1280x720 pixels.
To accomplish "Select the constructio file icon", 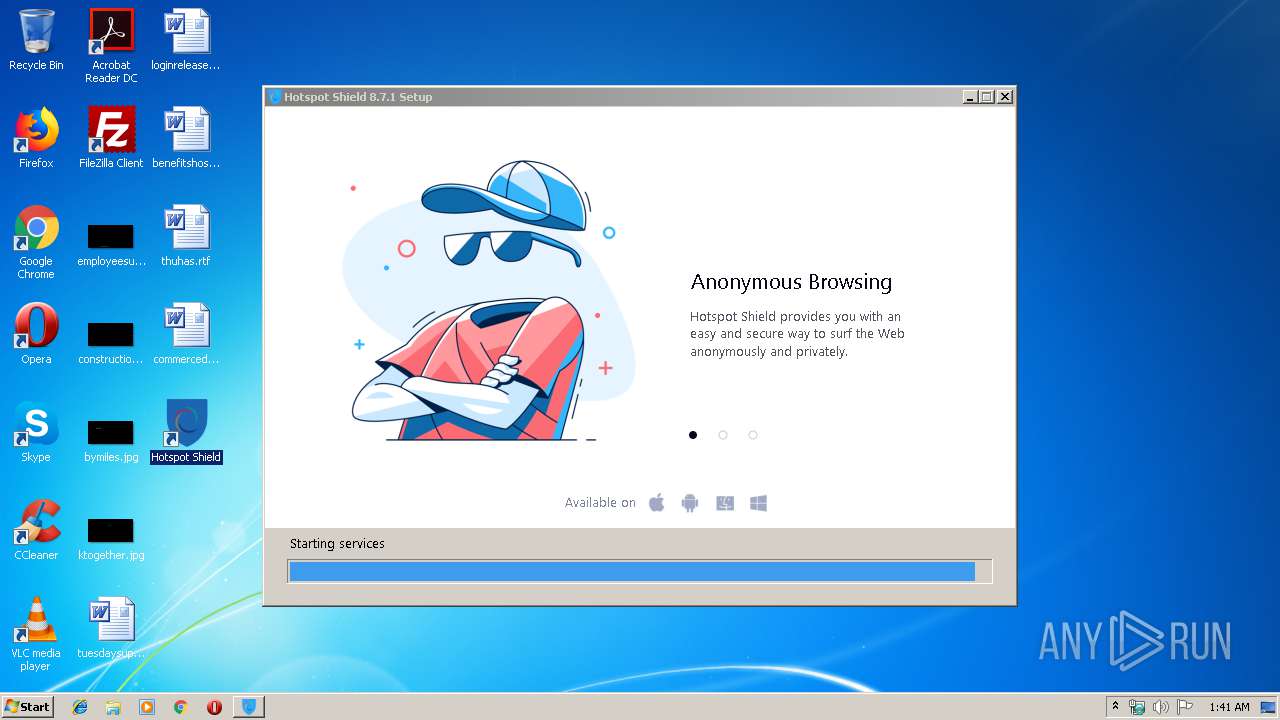I will click(x=111, y=341).
